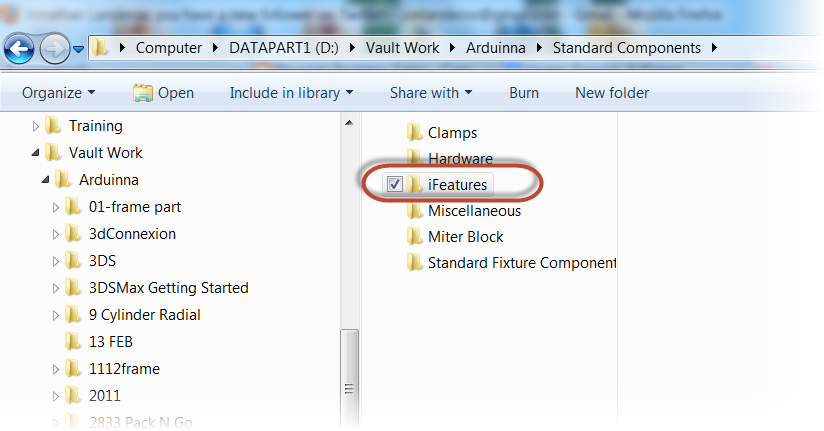Expand the Training folder tree node
824x431 pixels.
click(x=36, y=126)
